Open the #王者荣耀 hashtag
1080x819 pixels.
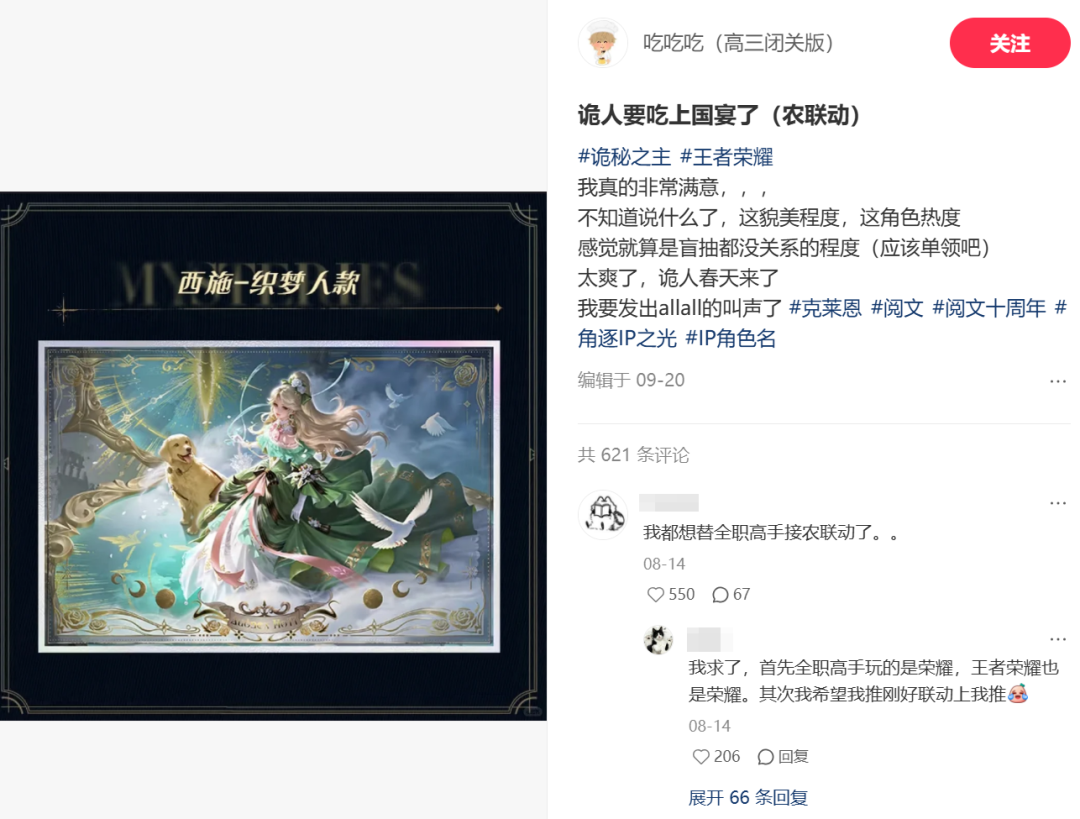(727, 157)
